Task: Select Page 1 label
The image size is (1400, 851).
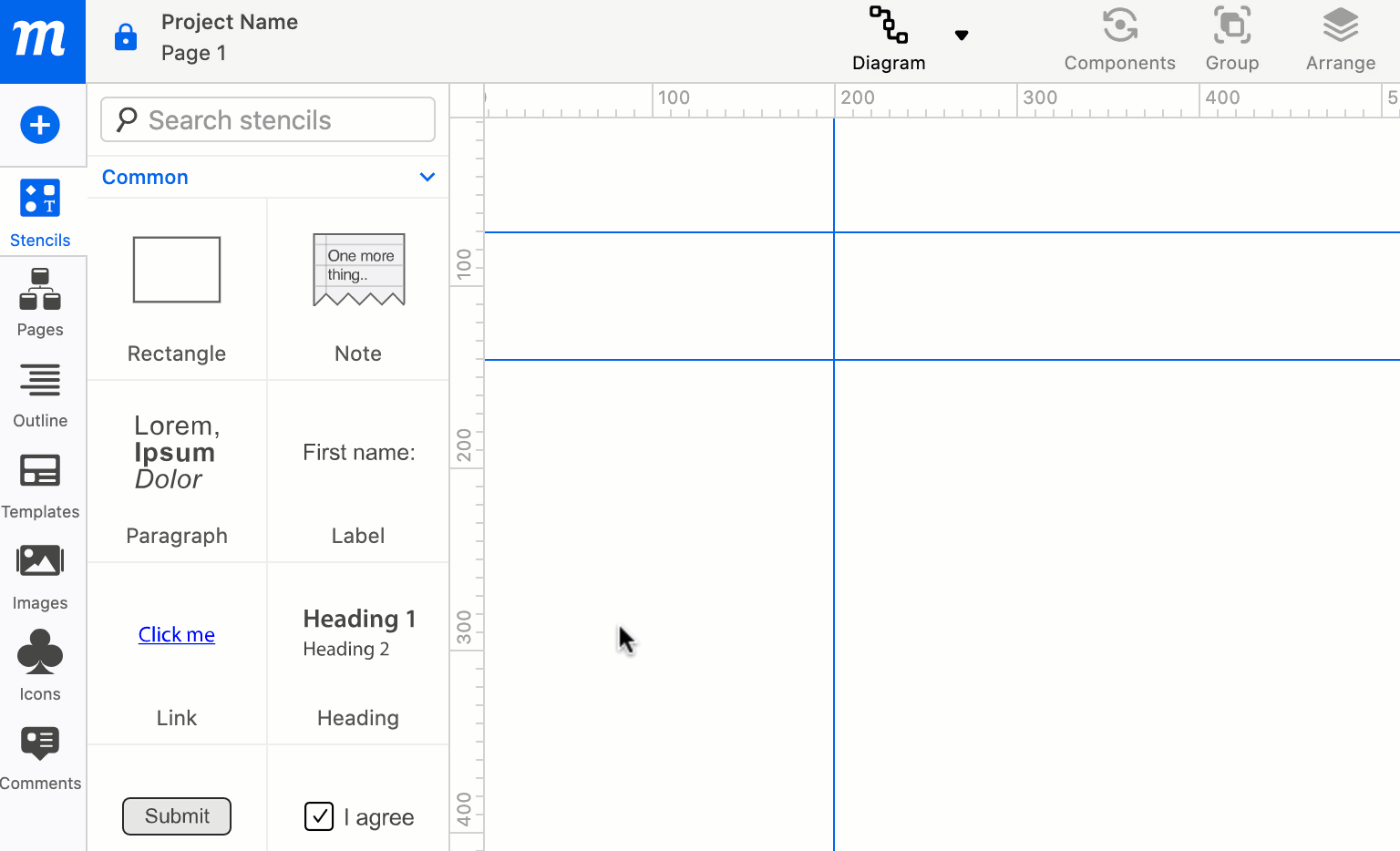Action: click(194, 53)
